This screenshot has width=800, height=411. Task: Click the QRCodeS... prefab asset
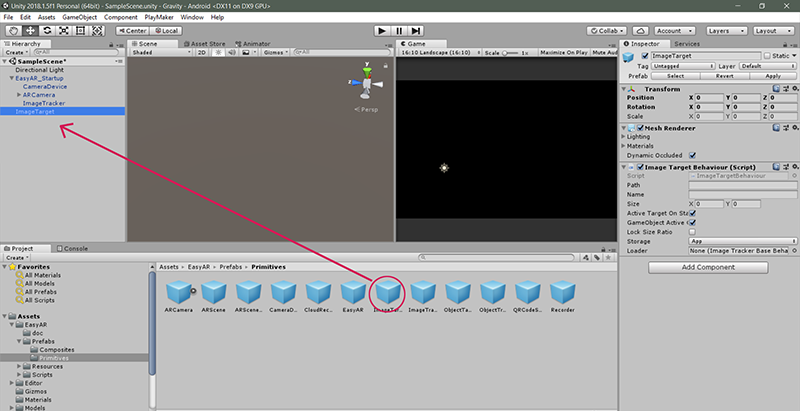[528, 296]
